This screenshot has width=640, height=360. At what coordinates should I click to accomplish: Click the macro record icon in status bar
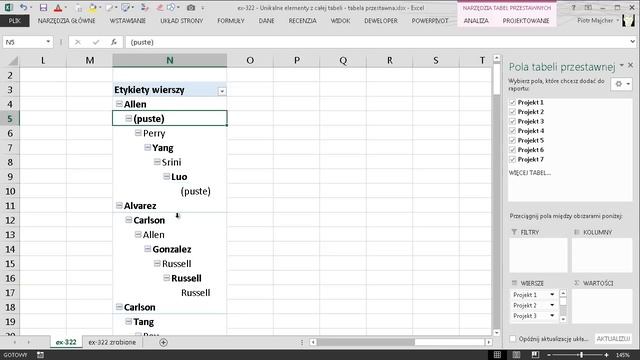click(x=40, y=355)
